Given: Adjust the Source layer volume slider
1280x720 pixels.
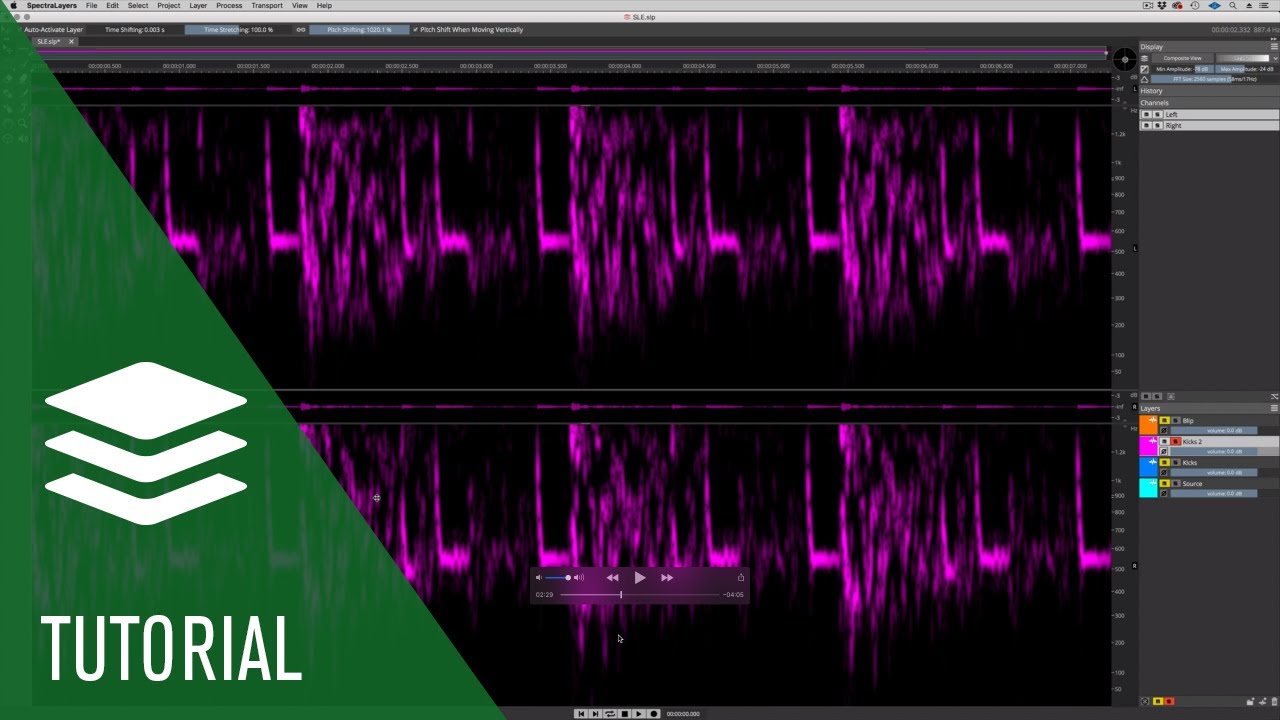Looking at the screenshot, I should [x=1214, y=494].
